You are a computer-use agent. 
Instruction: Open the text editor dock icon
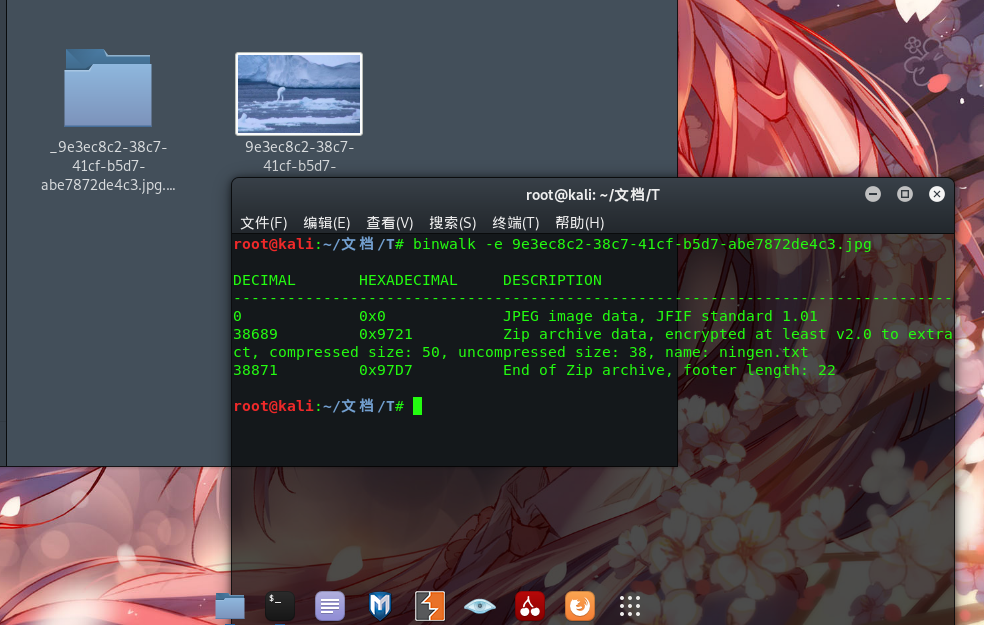pos(329,606)
